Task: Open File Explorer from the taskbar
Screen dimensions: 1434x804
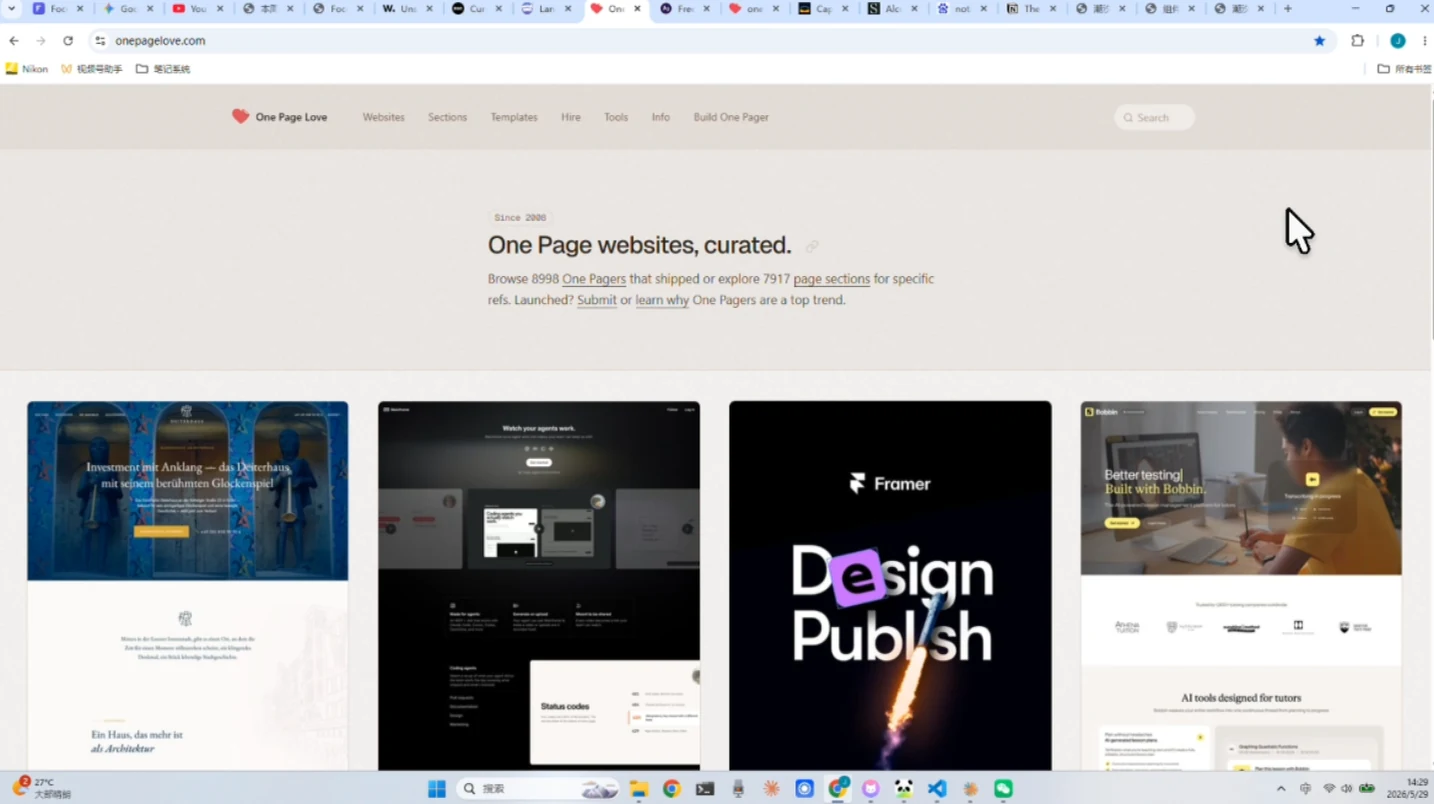Action: tap(639, 789)
